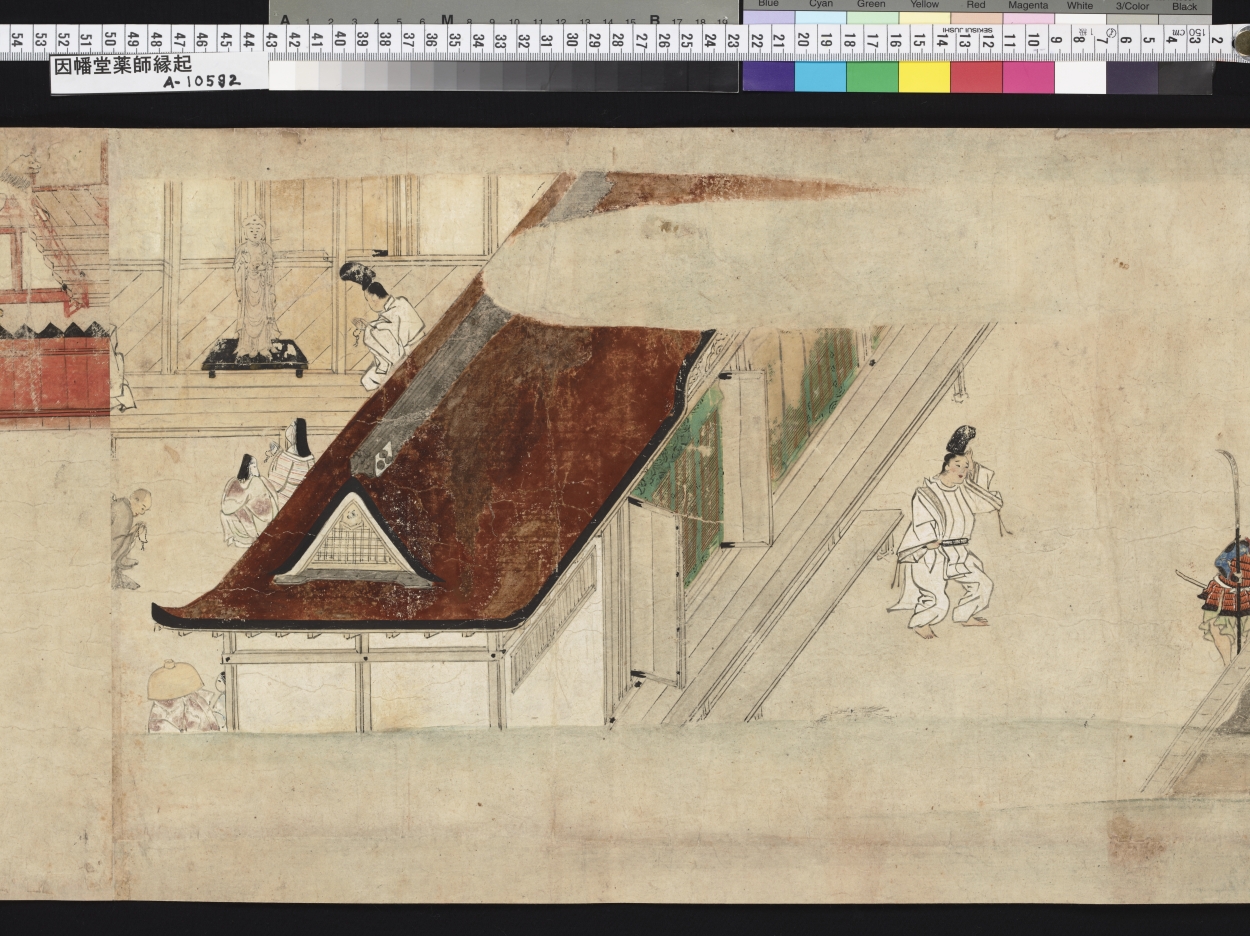Click the Green label on the color chart

click(871, 5)
